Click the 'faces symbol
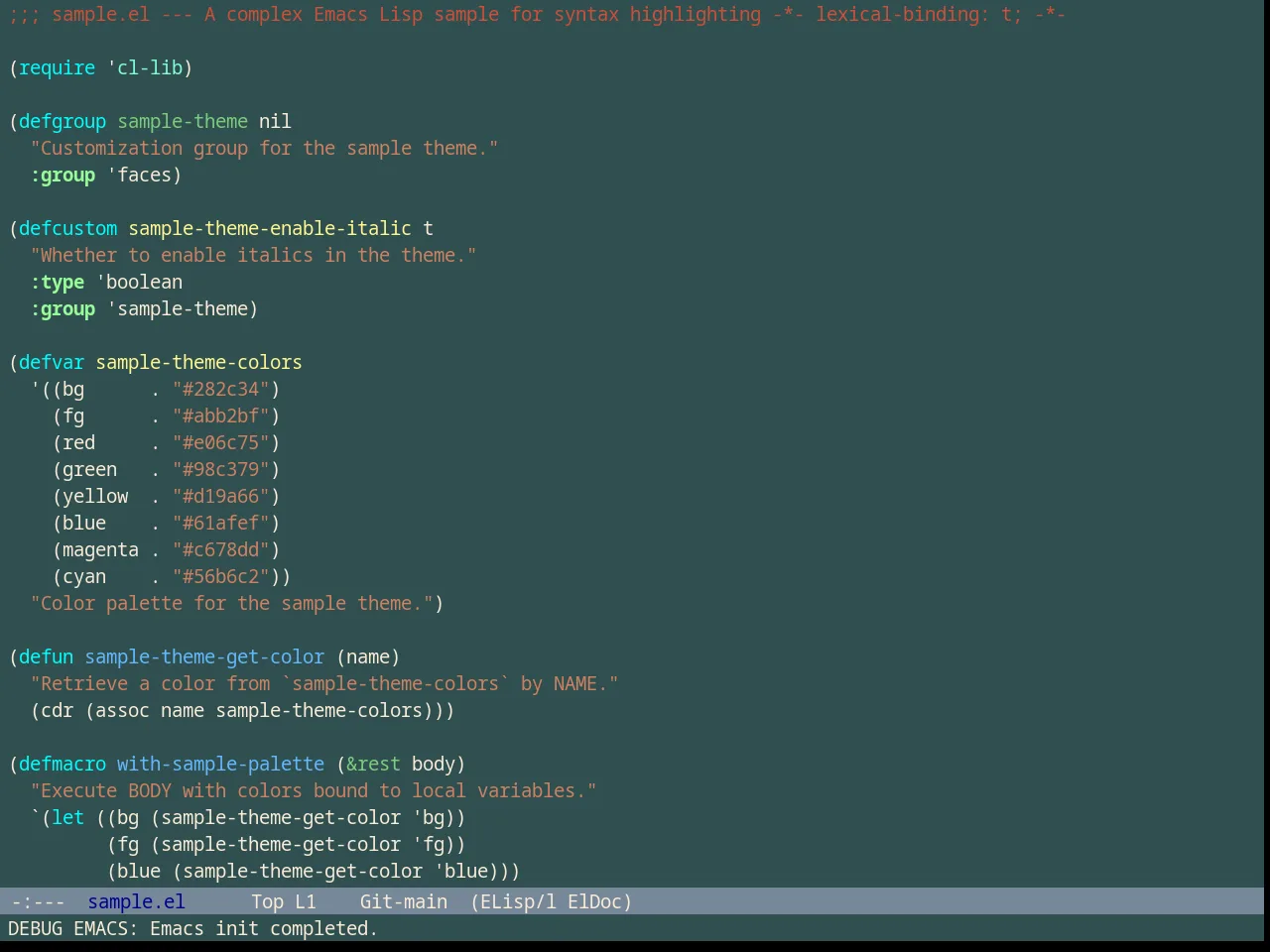 tap(140, 175)
